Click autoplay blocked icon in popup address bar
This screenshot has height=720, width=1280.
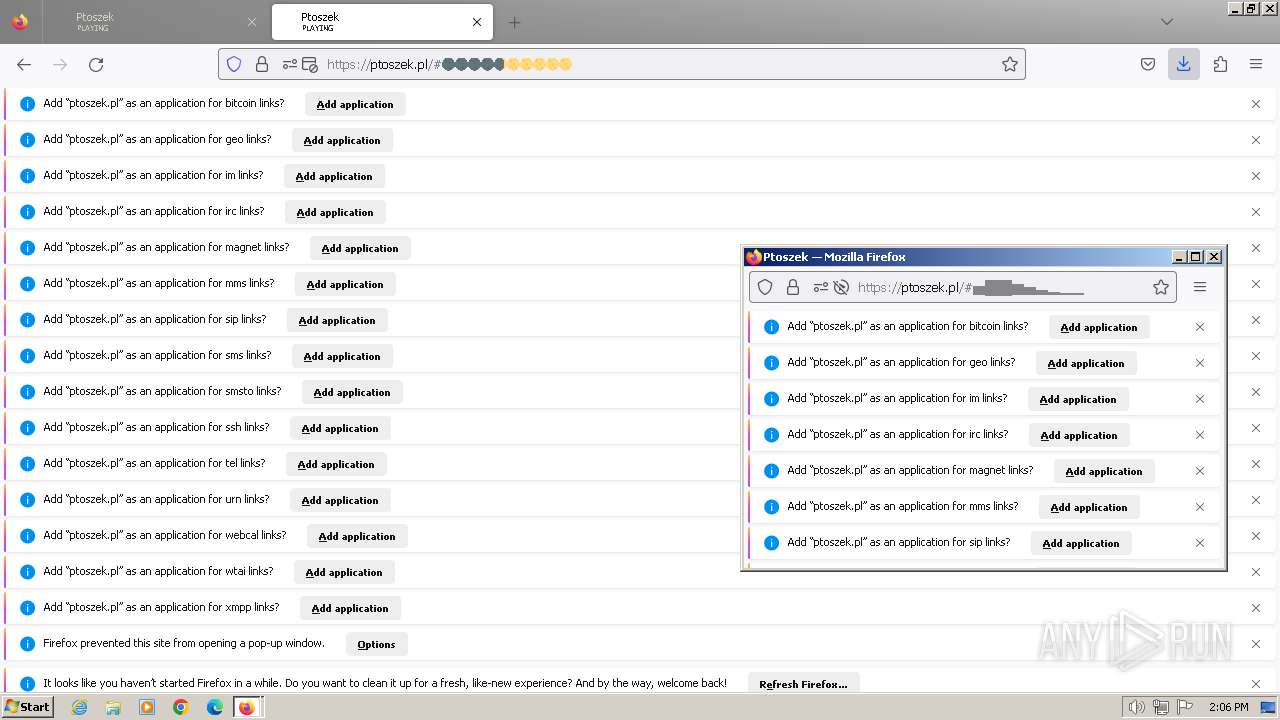pyautogui.click(x=841, y=287)
